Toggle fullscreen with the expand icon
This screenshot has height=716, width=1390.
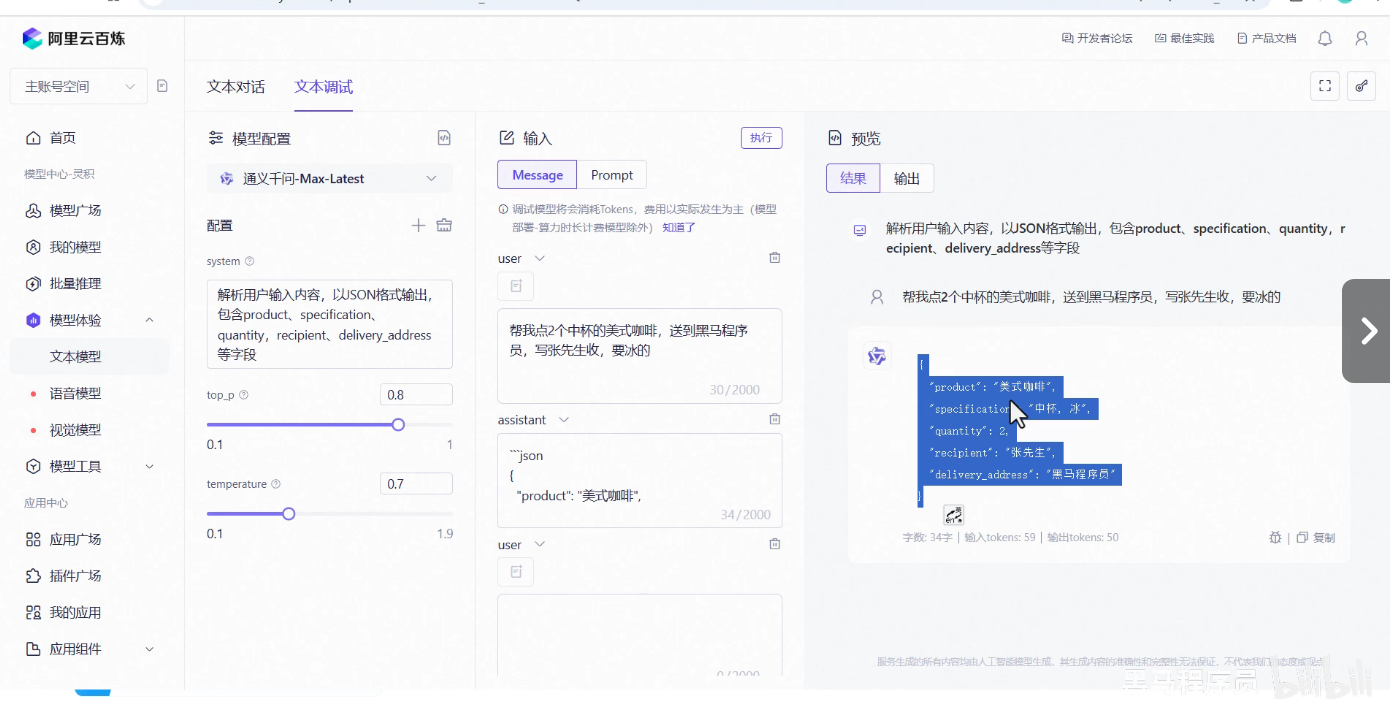(x=1325, y=86)
